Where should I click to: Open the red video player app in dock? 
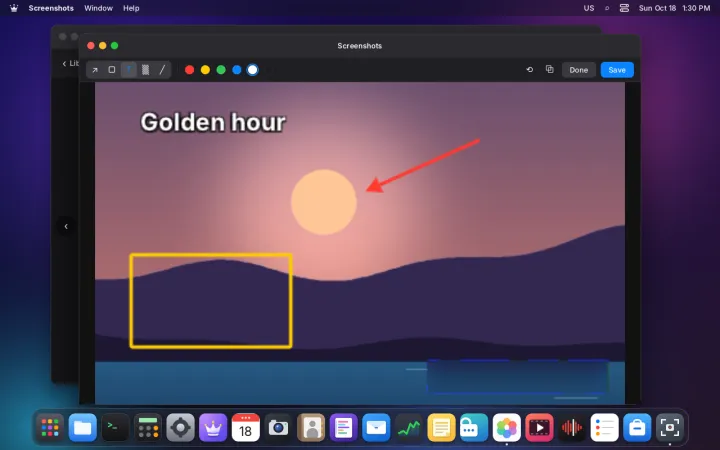(539, 428)
